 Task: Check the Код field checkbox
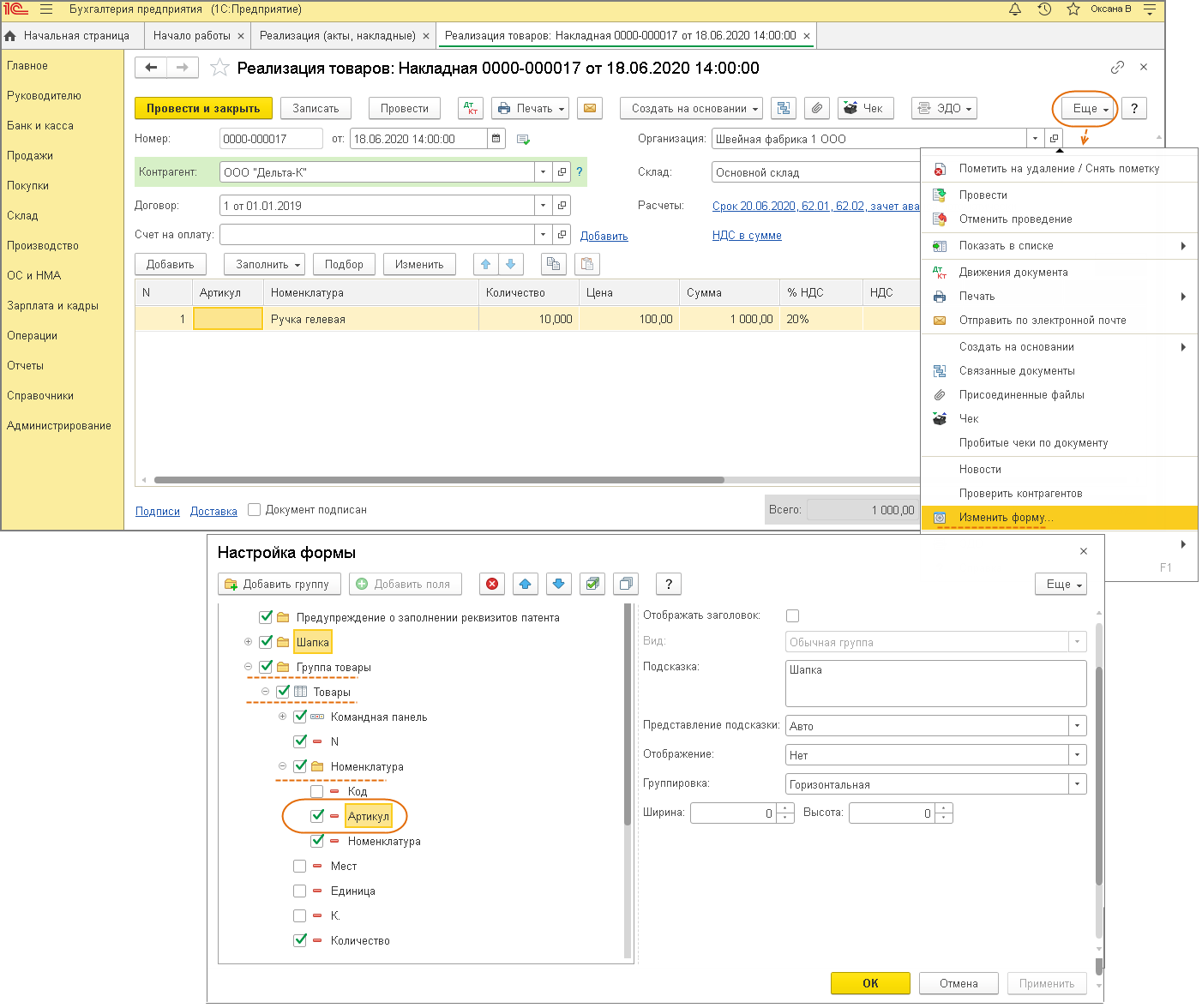pos(317,791)
